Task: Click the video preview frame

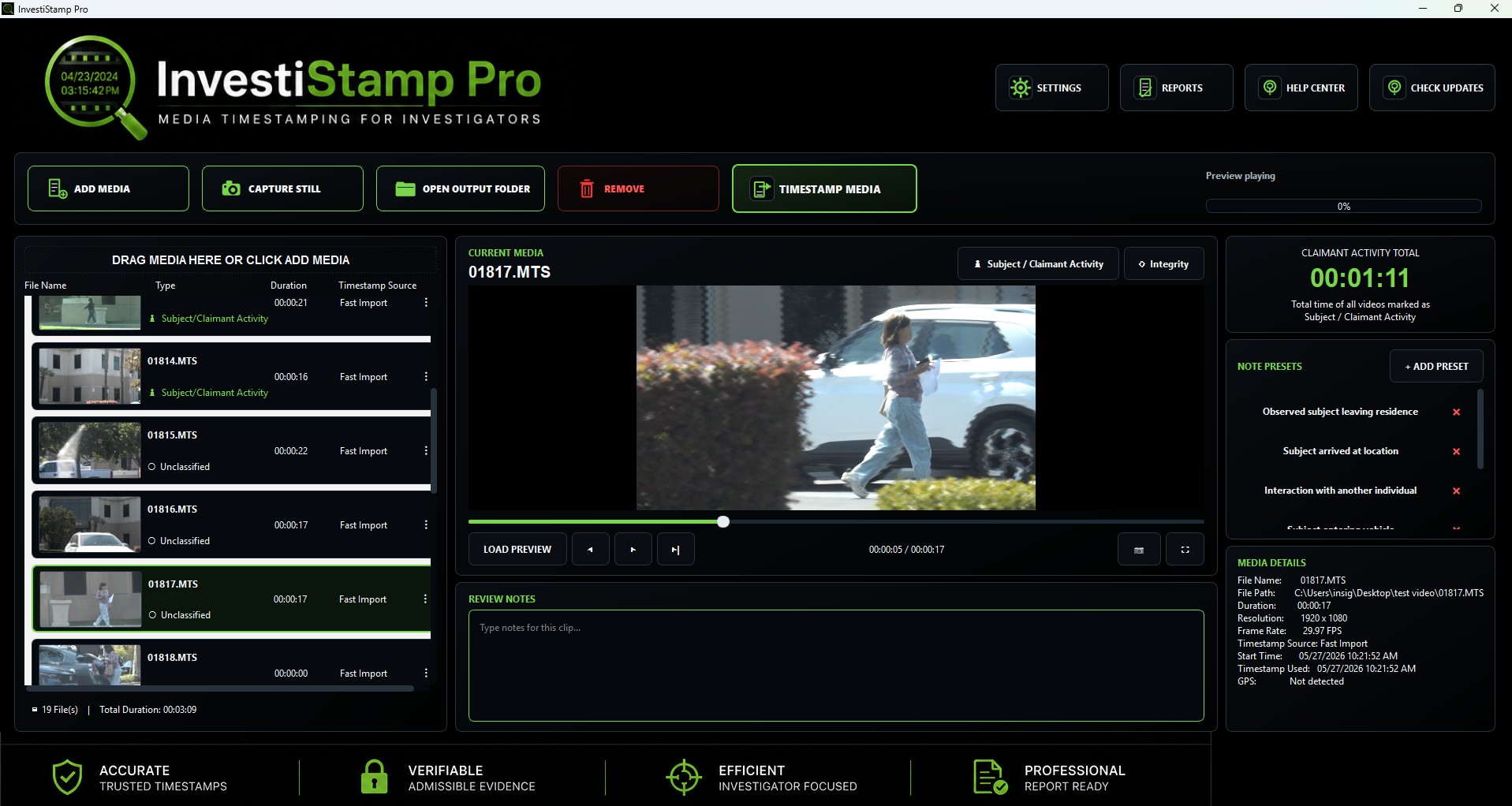Action: 836,397
